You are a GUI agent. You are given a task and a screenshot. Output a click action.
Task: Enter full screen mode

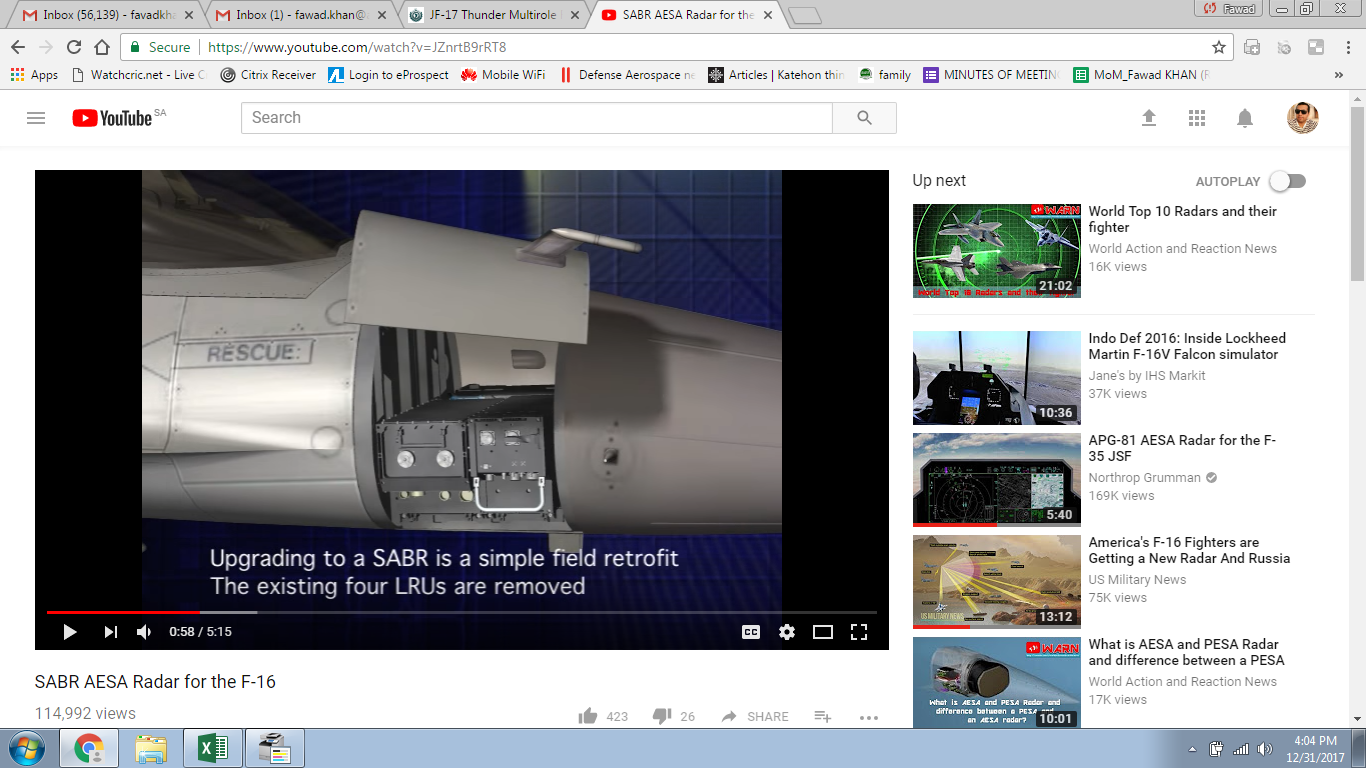tap(859, 632)
